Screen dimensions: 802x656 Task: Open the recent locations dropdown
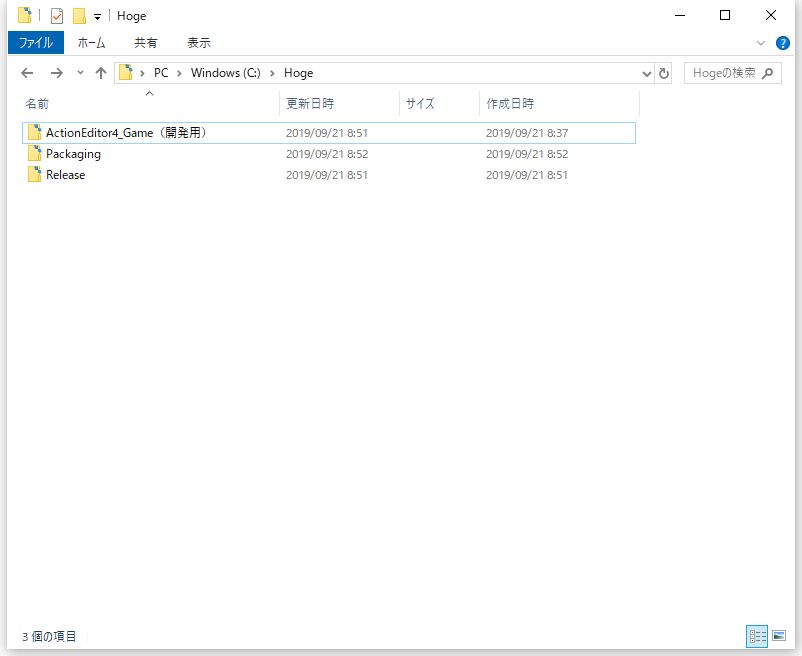[x=80, y=73]
